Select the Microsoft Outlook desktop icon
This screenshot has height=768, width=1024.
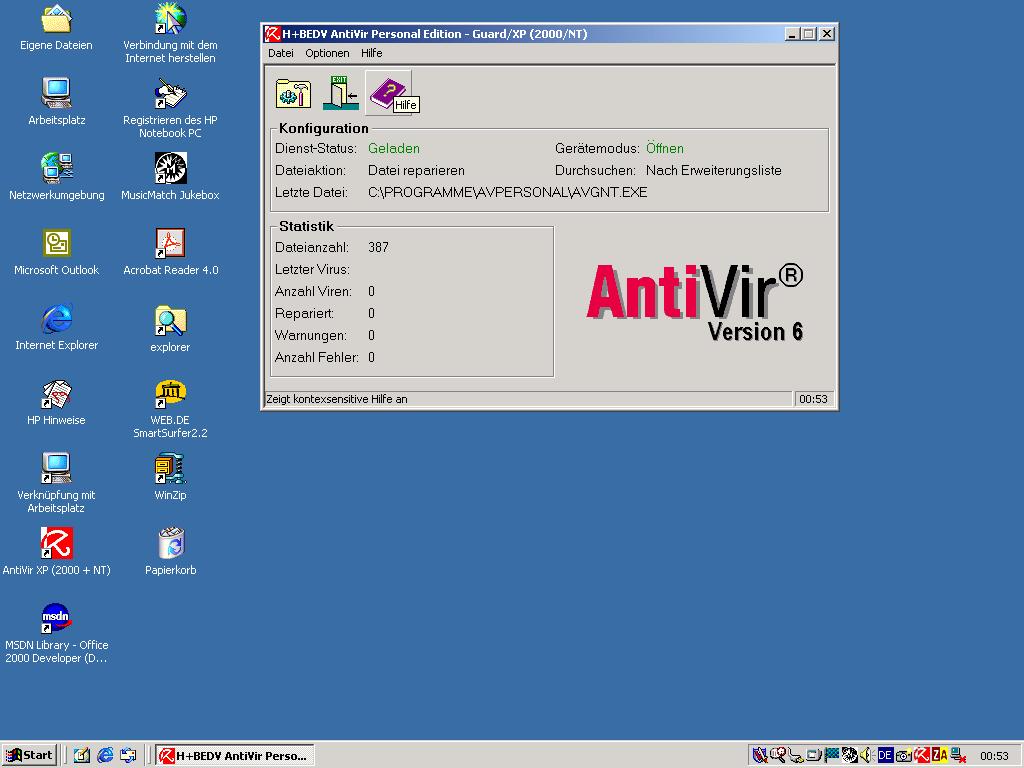57,252
